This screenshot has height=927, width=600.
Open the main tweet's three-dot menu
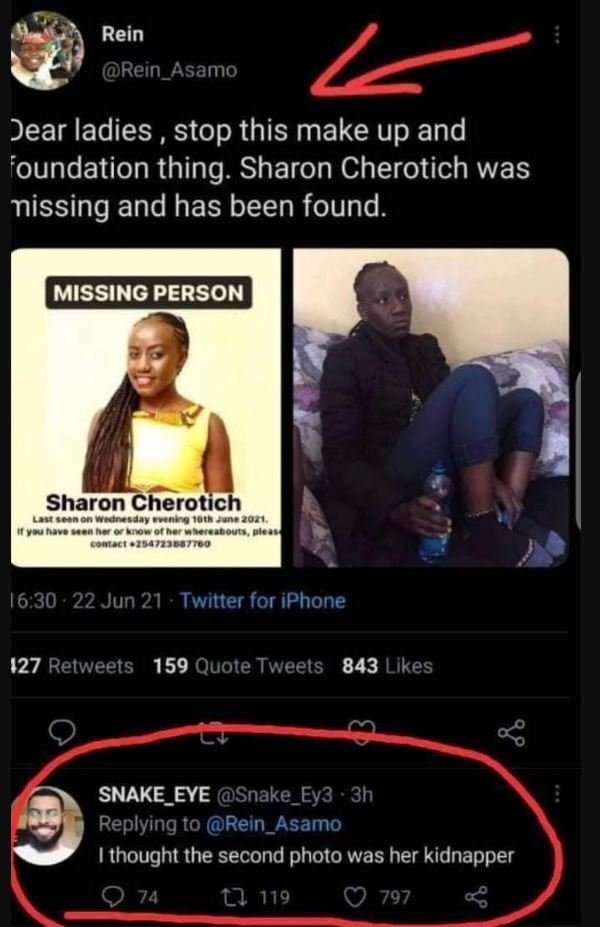(556, 35)
